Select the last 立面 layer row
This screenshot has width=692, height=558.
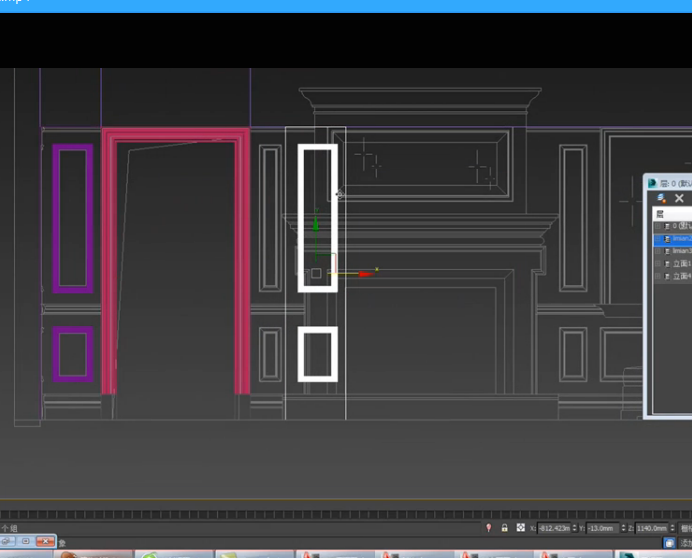coord(680,277)
